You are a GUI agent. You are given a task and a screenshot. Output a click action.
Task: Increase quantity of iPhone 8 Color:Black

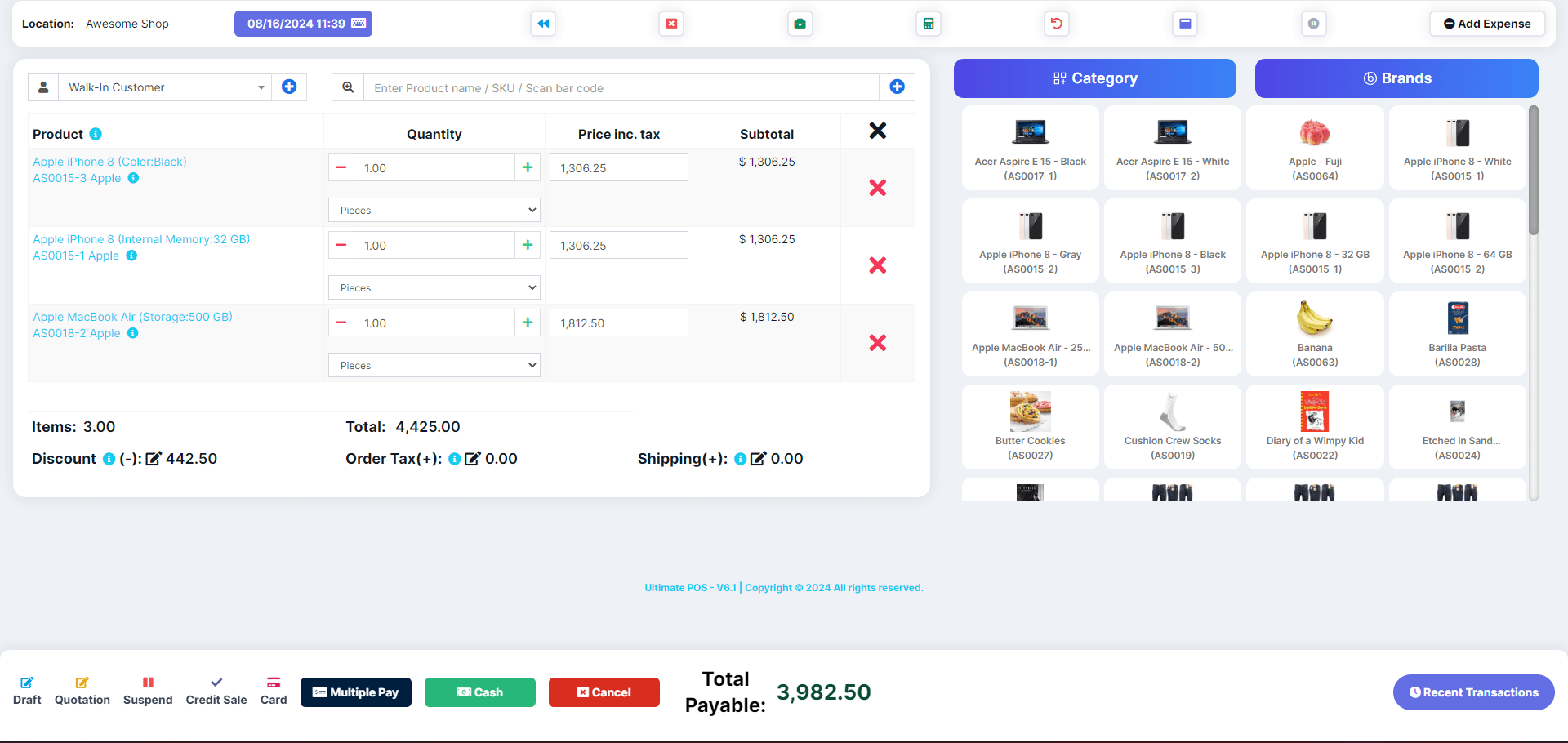pos(528,167)
